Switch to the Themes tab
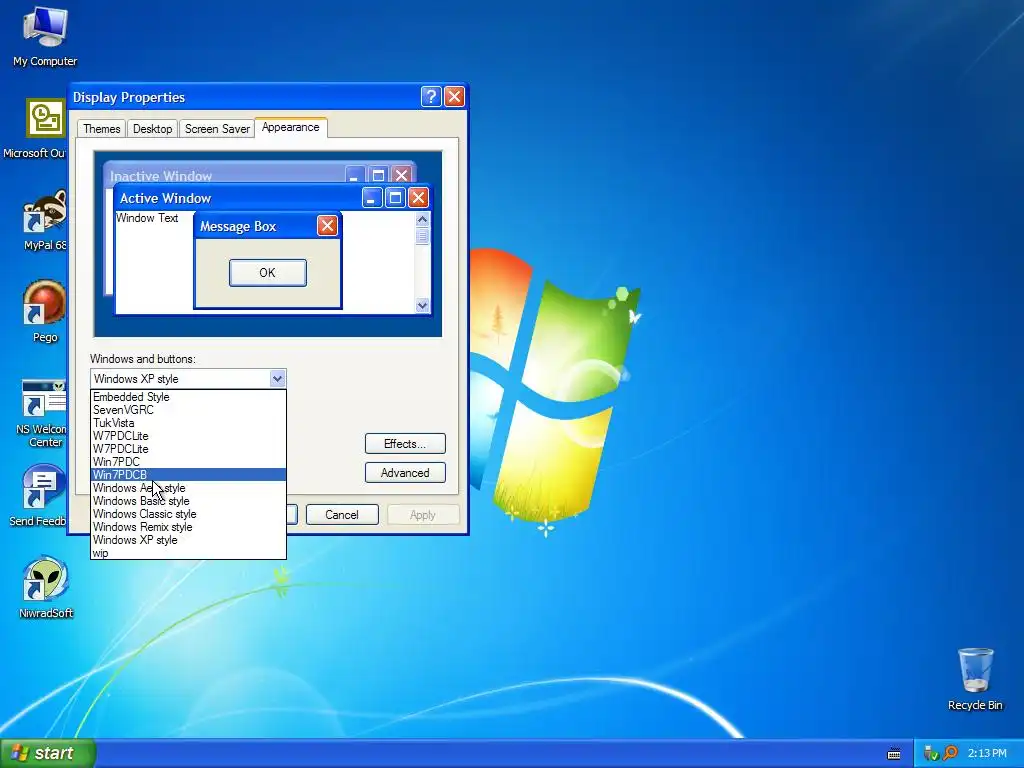The height and width of the screenshot is (768, 1024). pyautogui.click(x=101, y=129)
